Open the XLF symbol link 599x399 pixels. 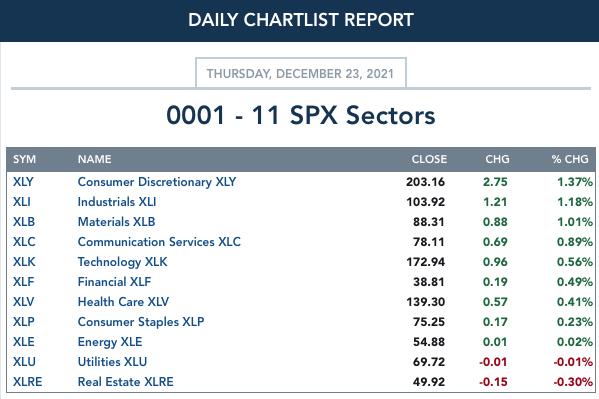pos(23,282)
